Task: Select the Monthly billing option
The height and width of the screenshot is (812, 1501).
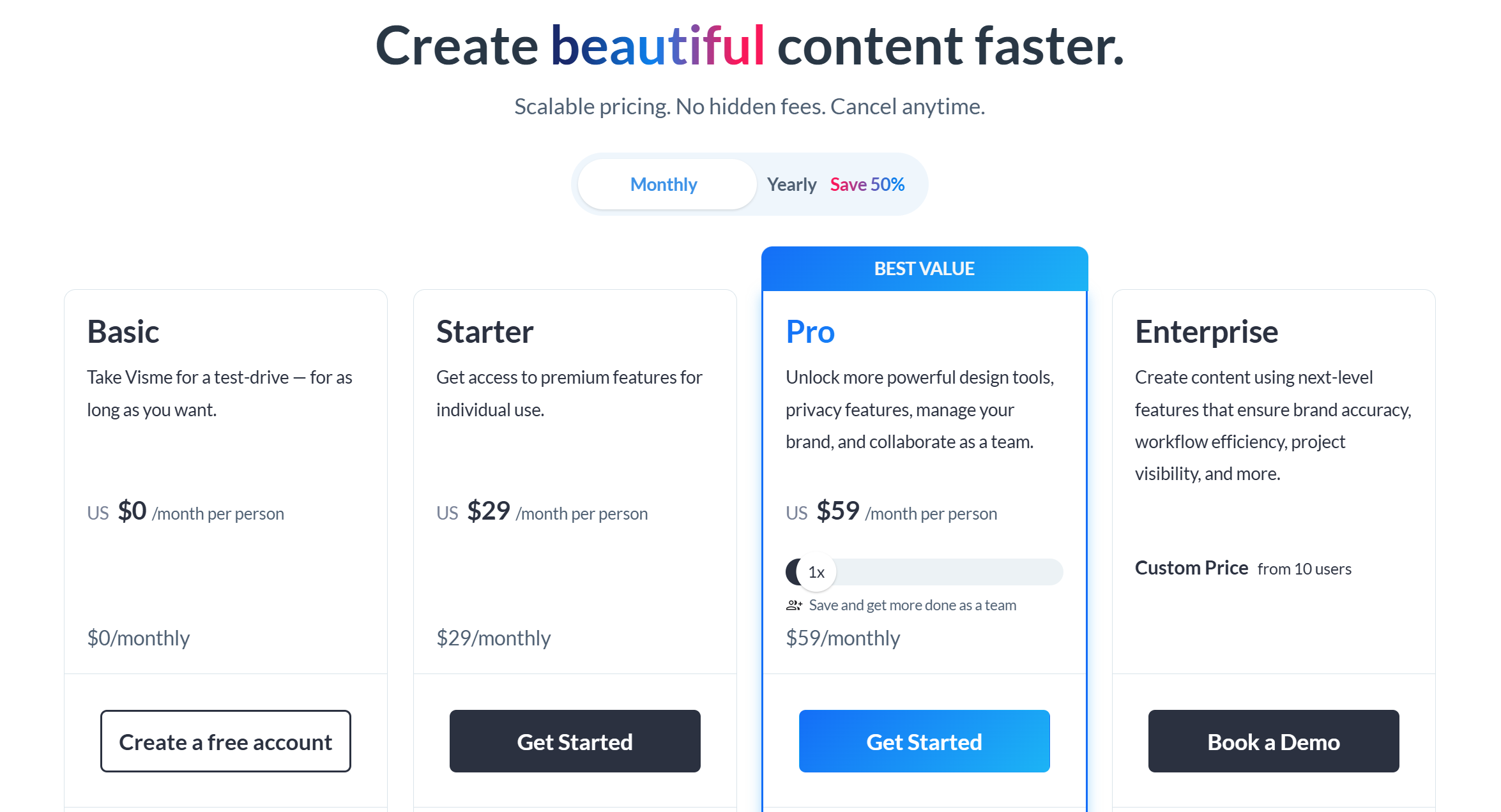Action: pyautogui.click(x=664, y=184)
